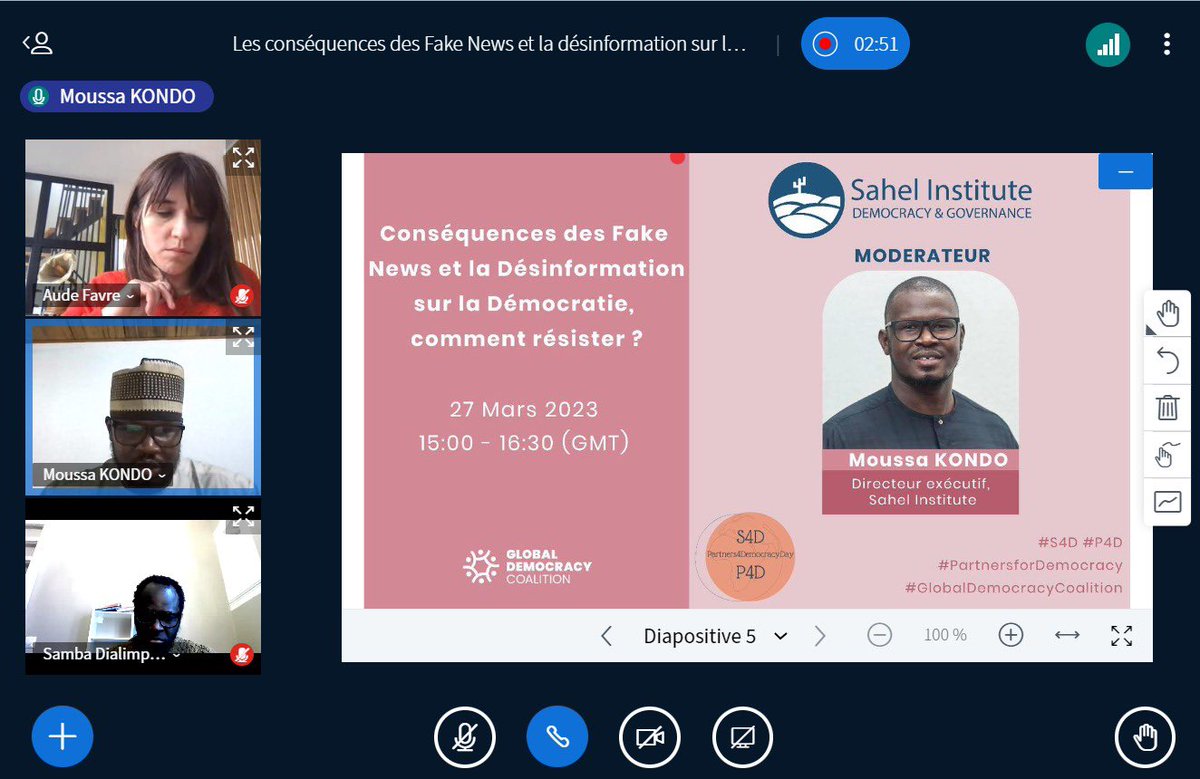Toggle the touch-gesture annotation icon below the trash
This screenshot has width=1200, height=779.
[x=1167, y=455]
